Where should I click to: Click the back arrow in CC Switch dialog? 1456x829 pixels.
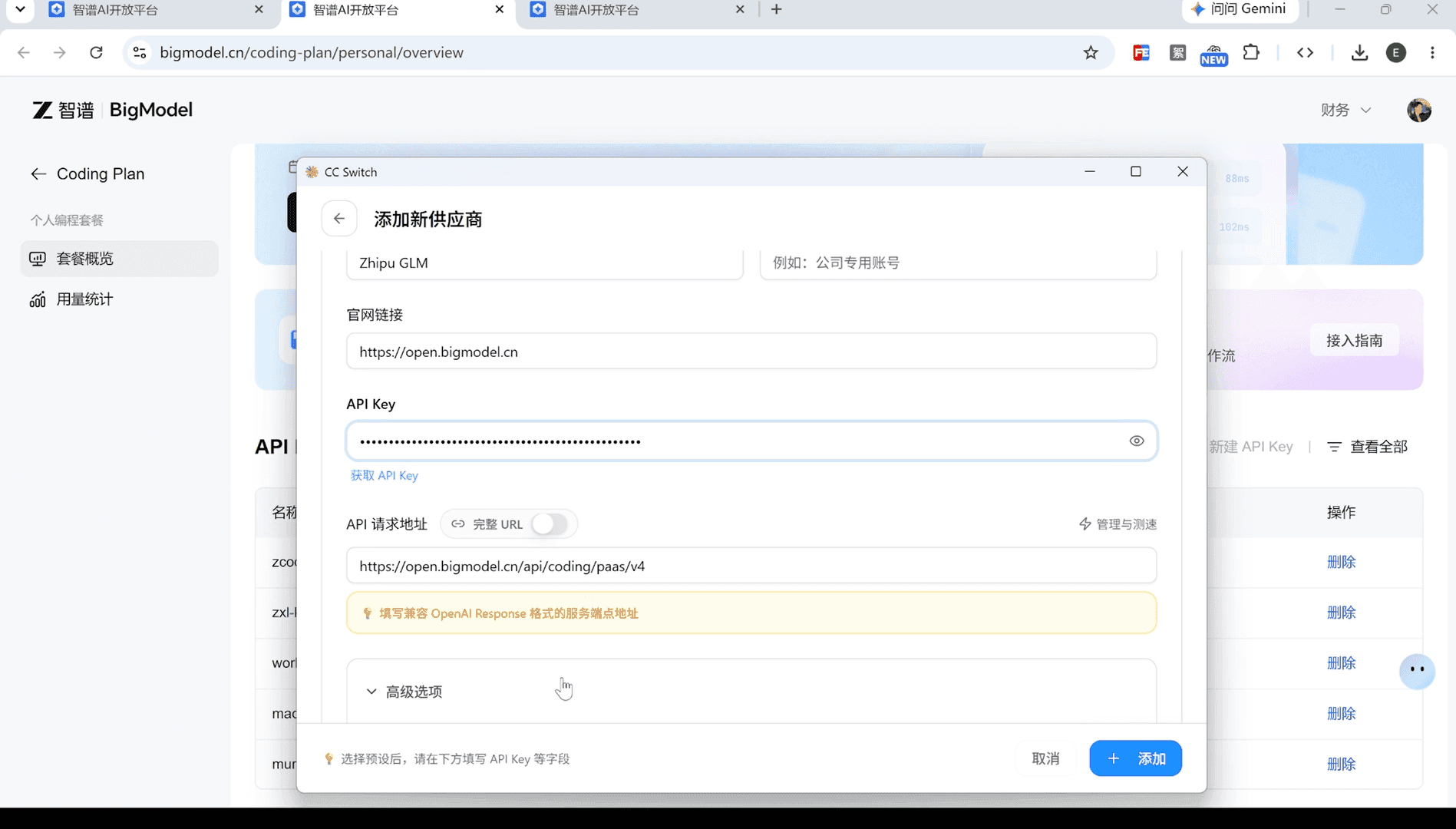(x=338, y=219)
